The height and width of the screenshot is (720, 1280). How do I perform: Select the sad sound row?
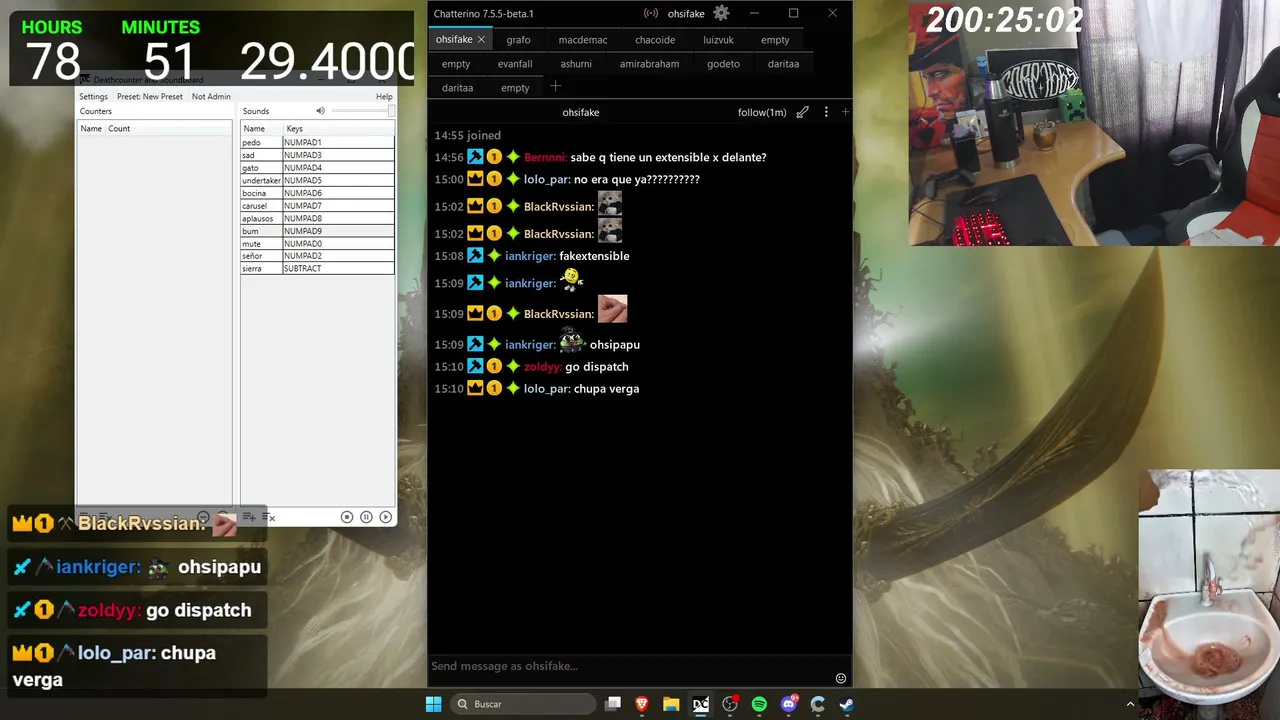(x=317, y=155)
